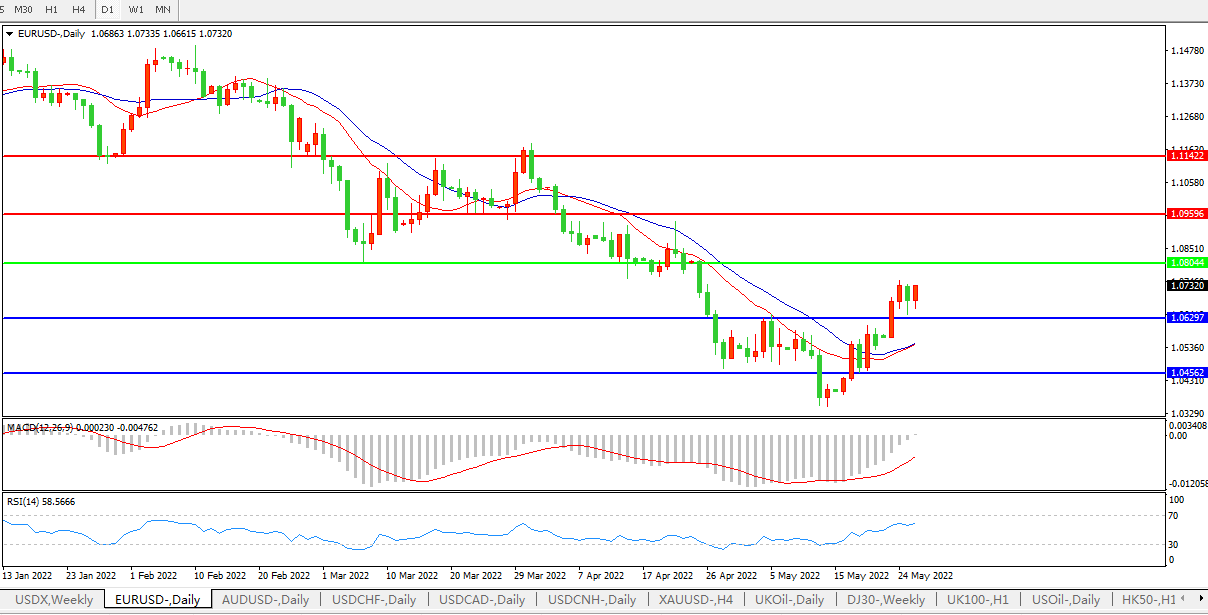
Task: Set chart period to H4
Action: pos(78,9)
